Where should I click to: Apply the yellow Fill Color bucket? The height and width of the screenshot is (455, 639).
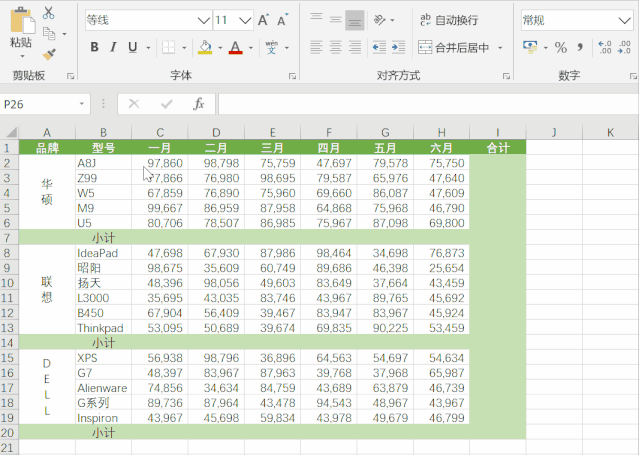pyautogui.click(x=205, y=47)
